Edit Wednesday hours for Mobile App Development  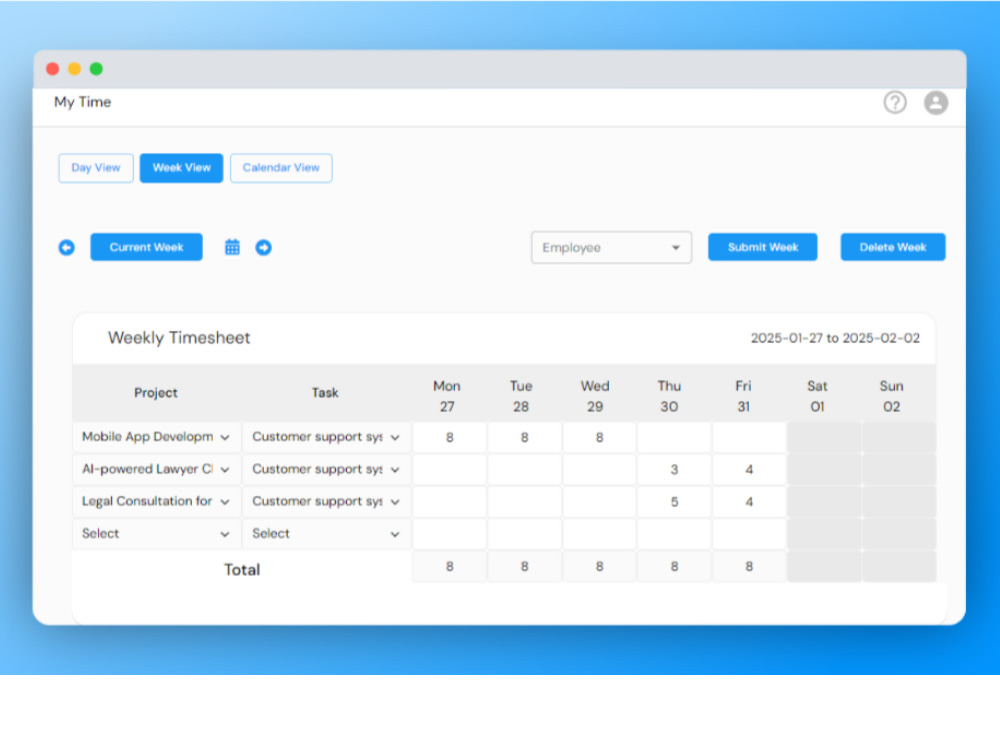(599, 438)
